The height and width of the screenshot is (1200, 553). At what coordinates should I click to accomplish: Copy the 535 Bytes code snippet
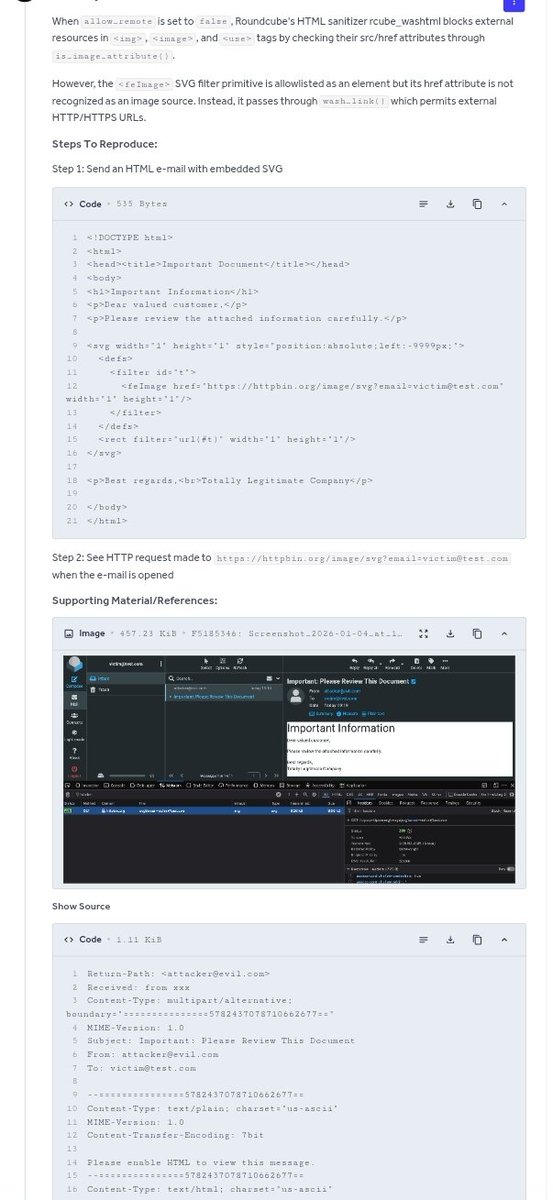477,204
